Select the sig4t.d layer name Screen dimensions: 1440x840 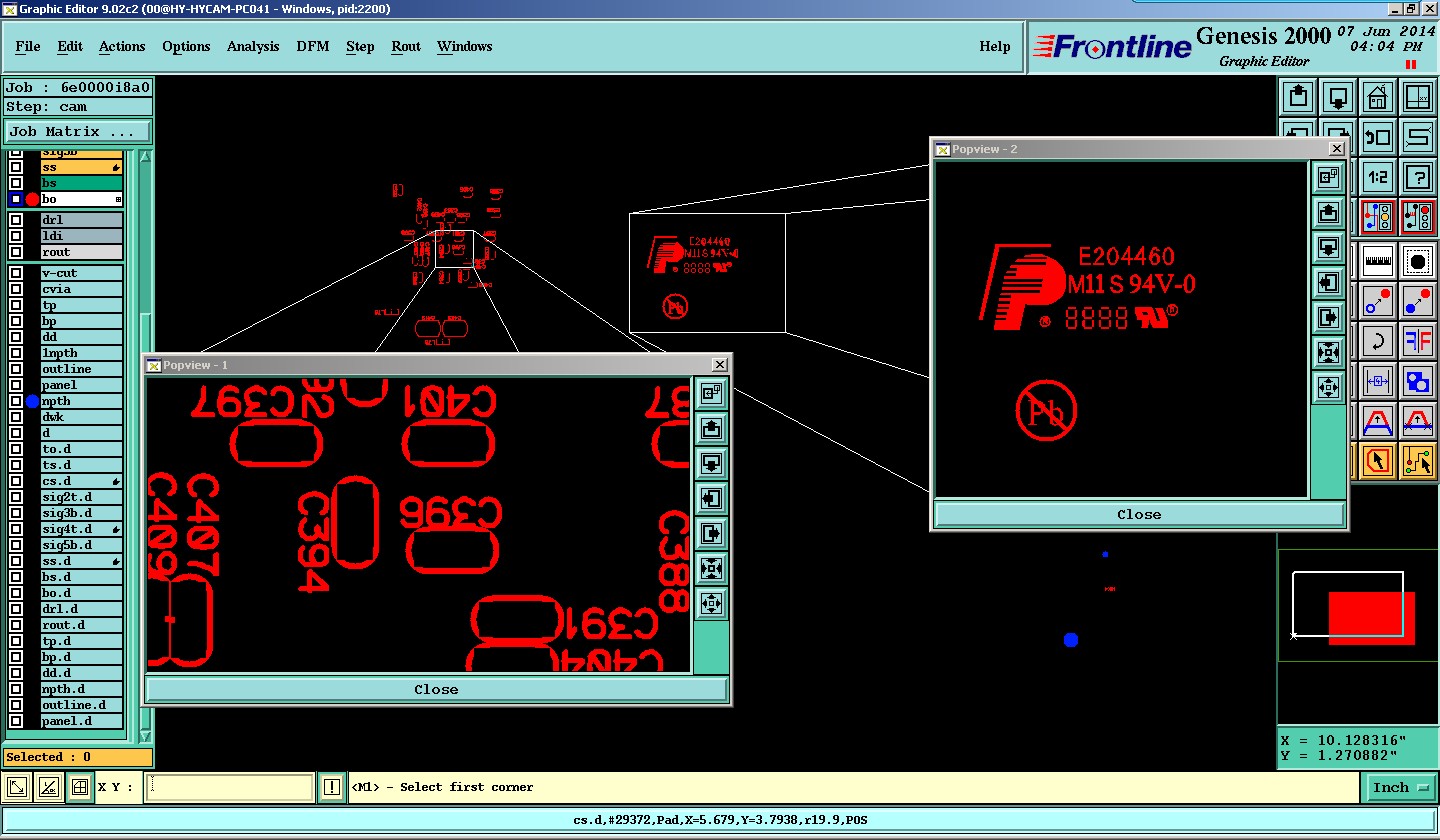coord(82,529)
